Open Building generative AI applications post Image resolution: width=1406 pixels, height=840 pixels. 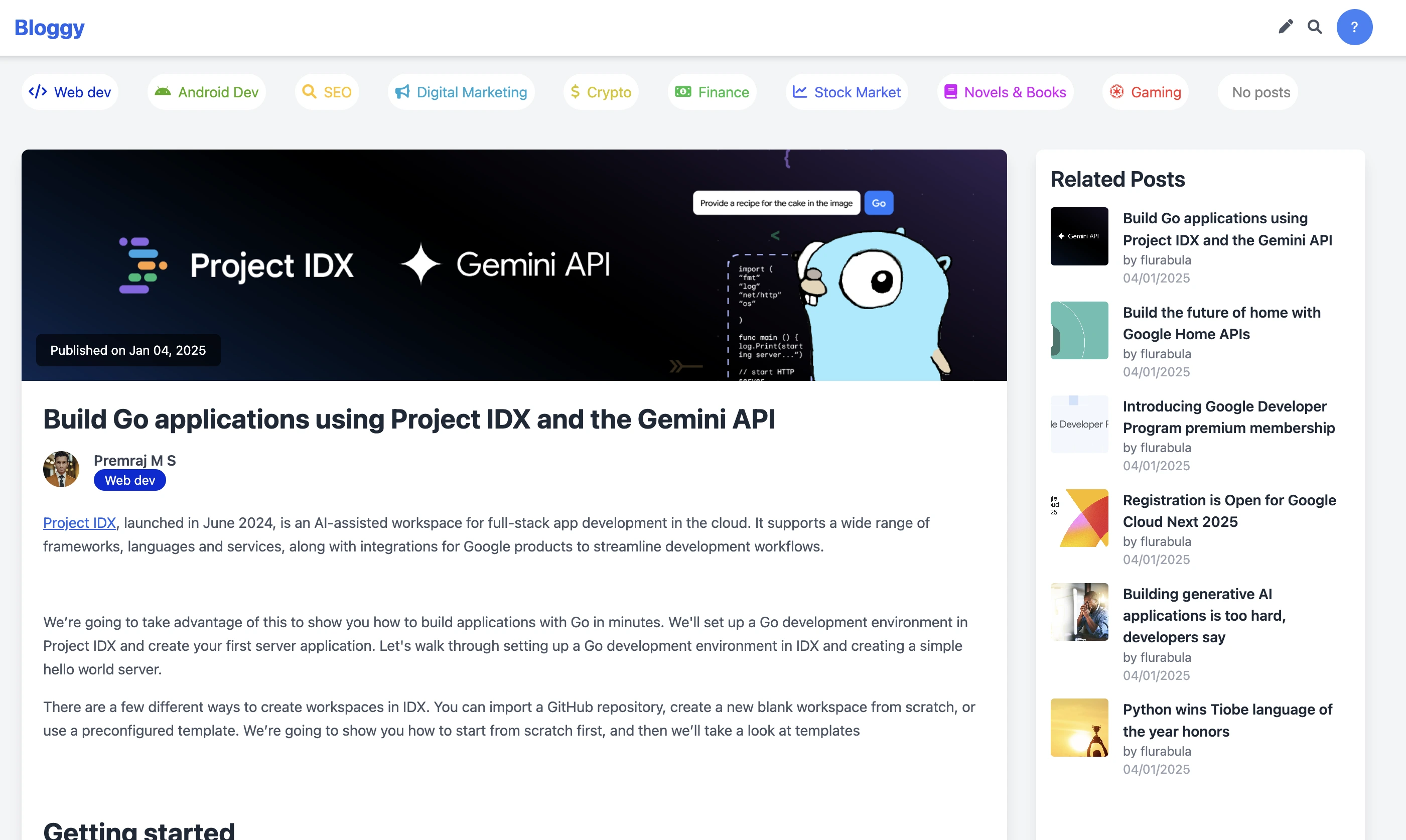pyautogui.click(x=1204, y=615)
